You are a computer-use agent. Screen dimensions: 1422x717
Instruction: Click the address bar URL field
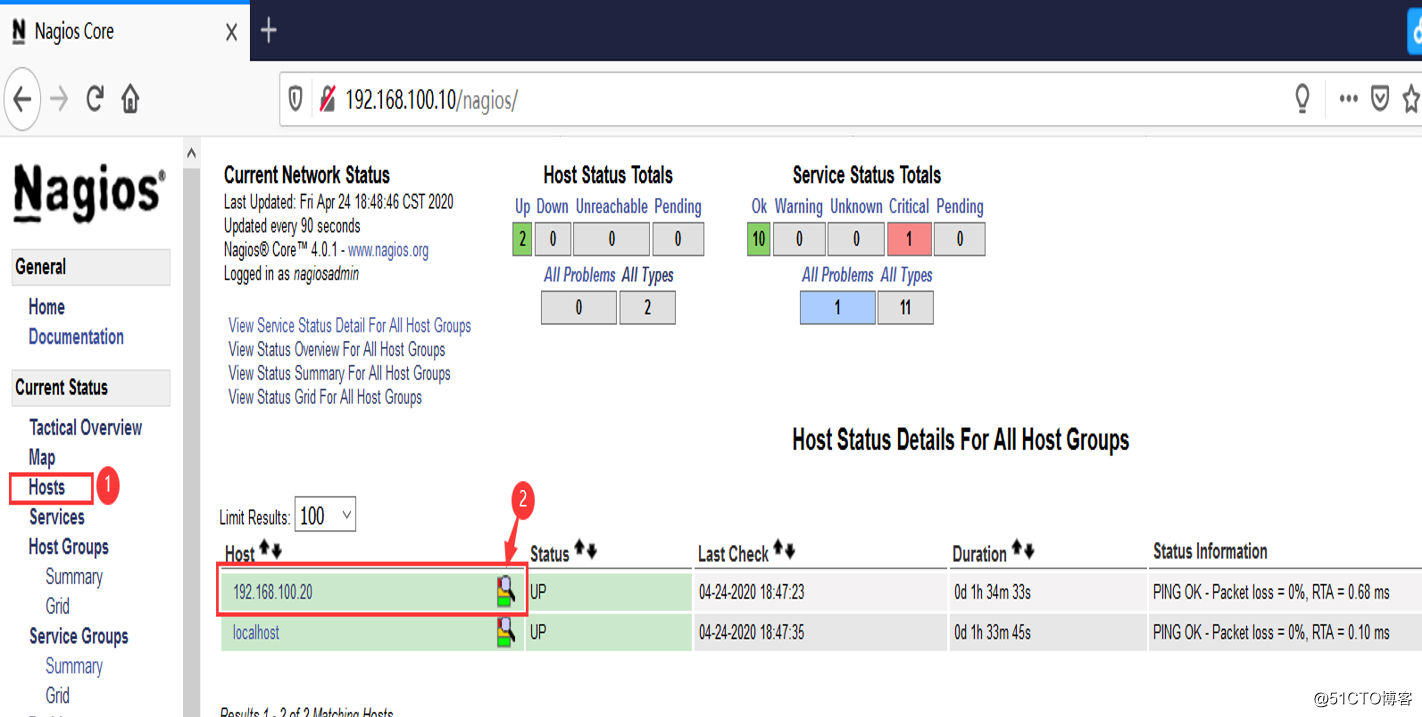tap(780, 99)
